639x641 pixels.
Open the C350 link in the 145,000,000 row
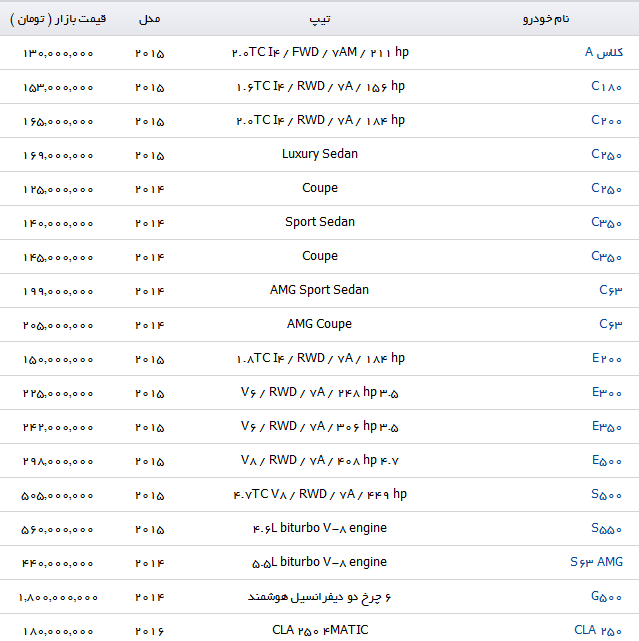point(607,256)
